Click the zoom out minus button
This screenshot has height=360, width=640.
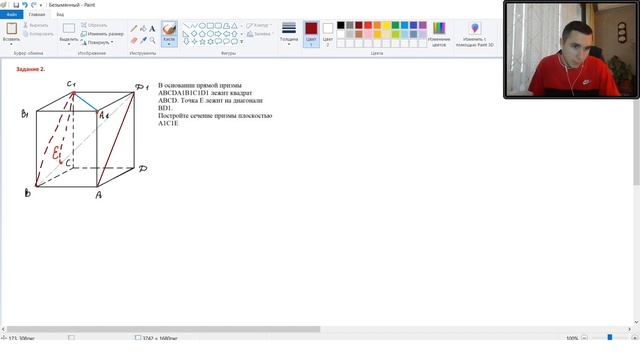coord(584,338)
